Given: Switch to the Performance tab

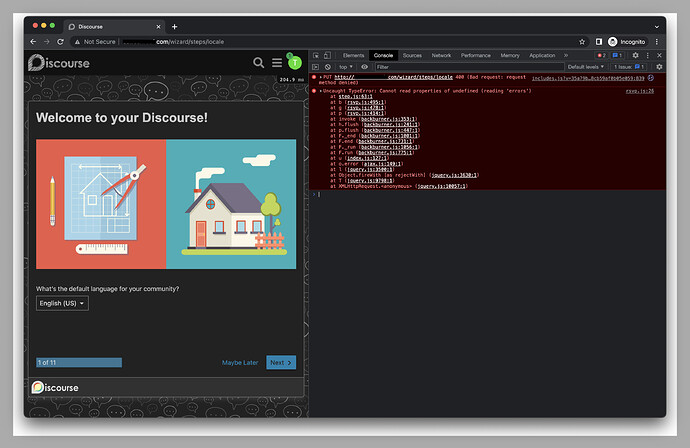Looking at the screenshot, I should point(476,55).
